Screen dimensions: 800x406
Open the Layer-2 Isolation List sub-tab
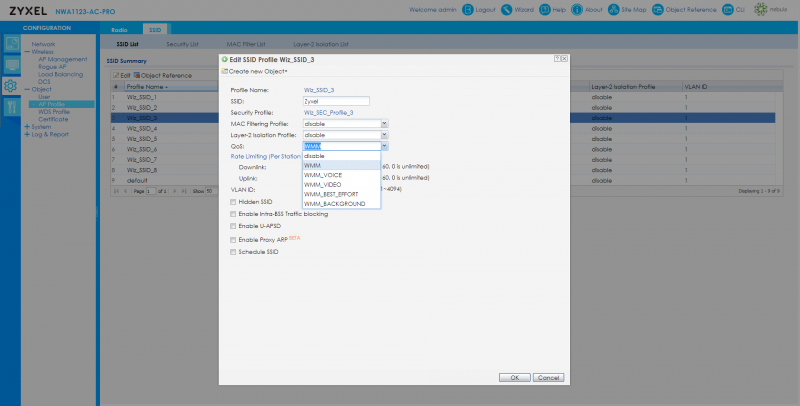point(321,44)
